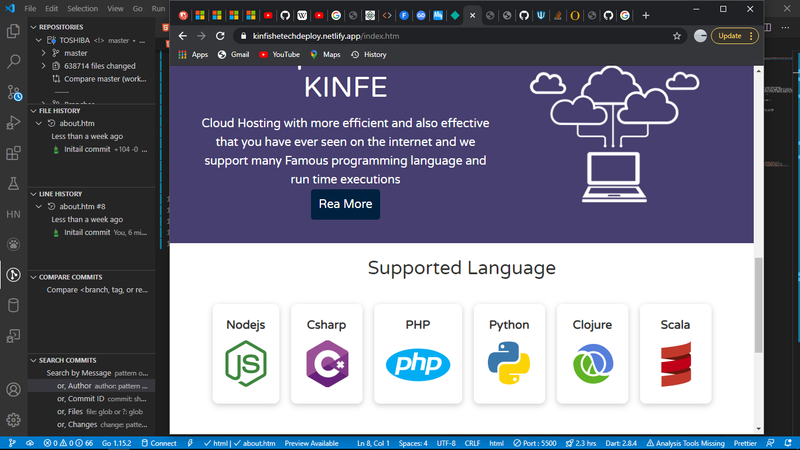Collapse the COMPARE COMMITS section

point(33,277)
